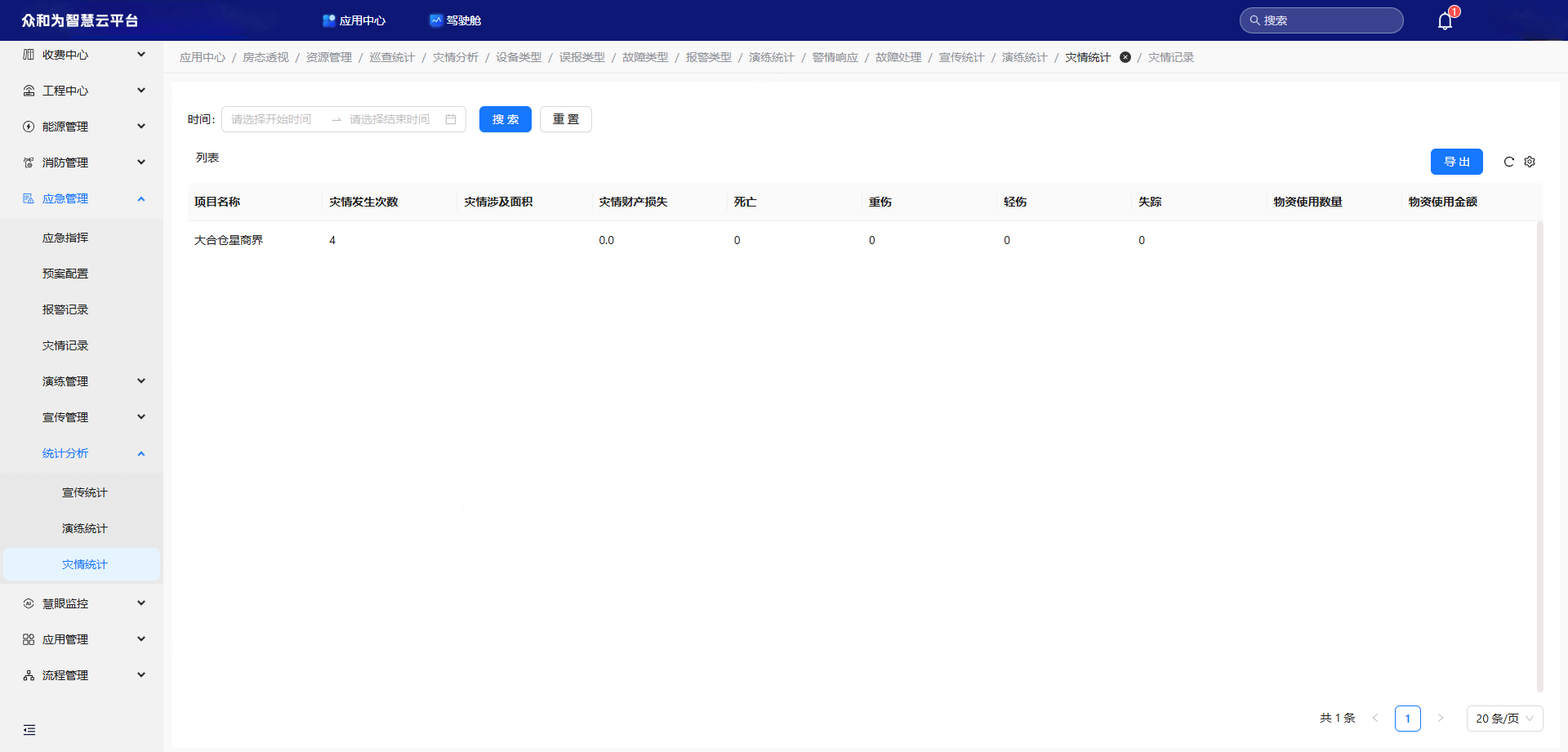The width and height of the screenshot is (1568, 752).
Task: Open the 20 条/页 page size dropdown
Action: [1504, 719]
